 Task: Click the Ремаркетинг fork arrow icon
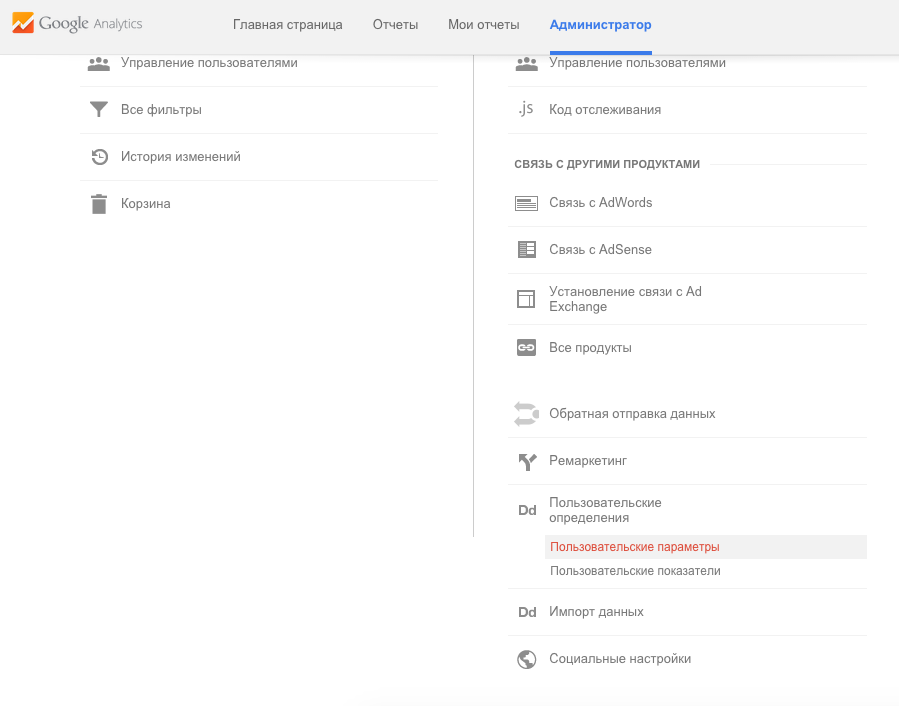527,461
